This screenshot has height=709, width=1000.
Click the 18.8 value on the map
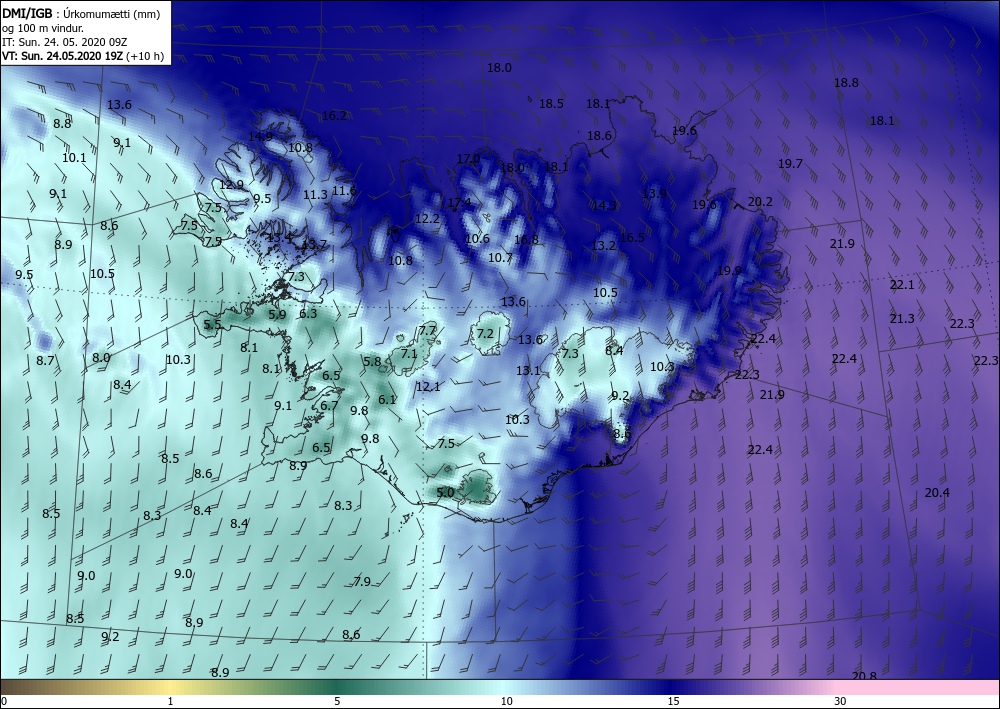846,82
